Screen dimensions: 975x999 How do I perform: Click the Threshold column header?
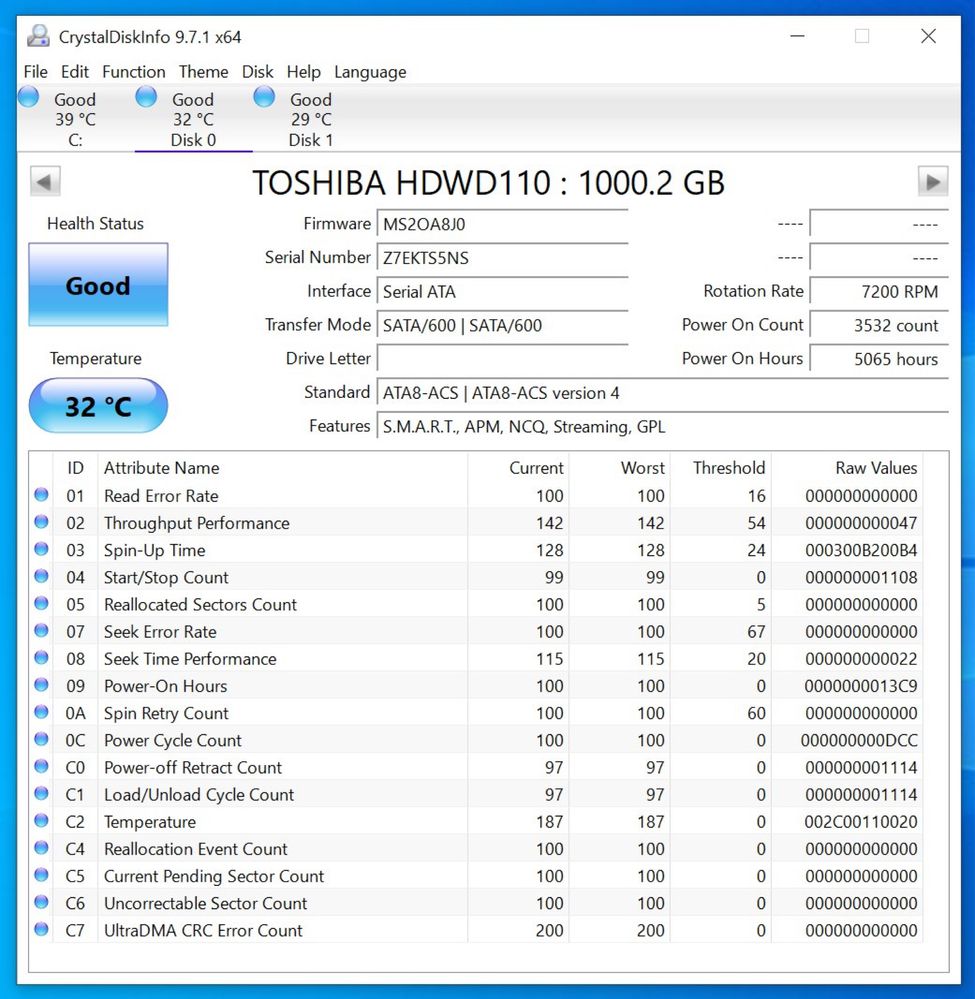tap(721, 468)
